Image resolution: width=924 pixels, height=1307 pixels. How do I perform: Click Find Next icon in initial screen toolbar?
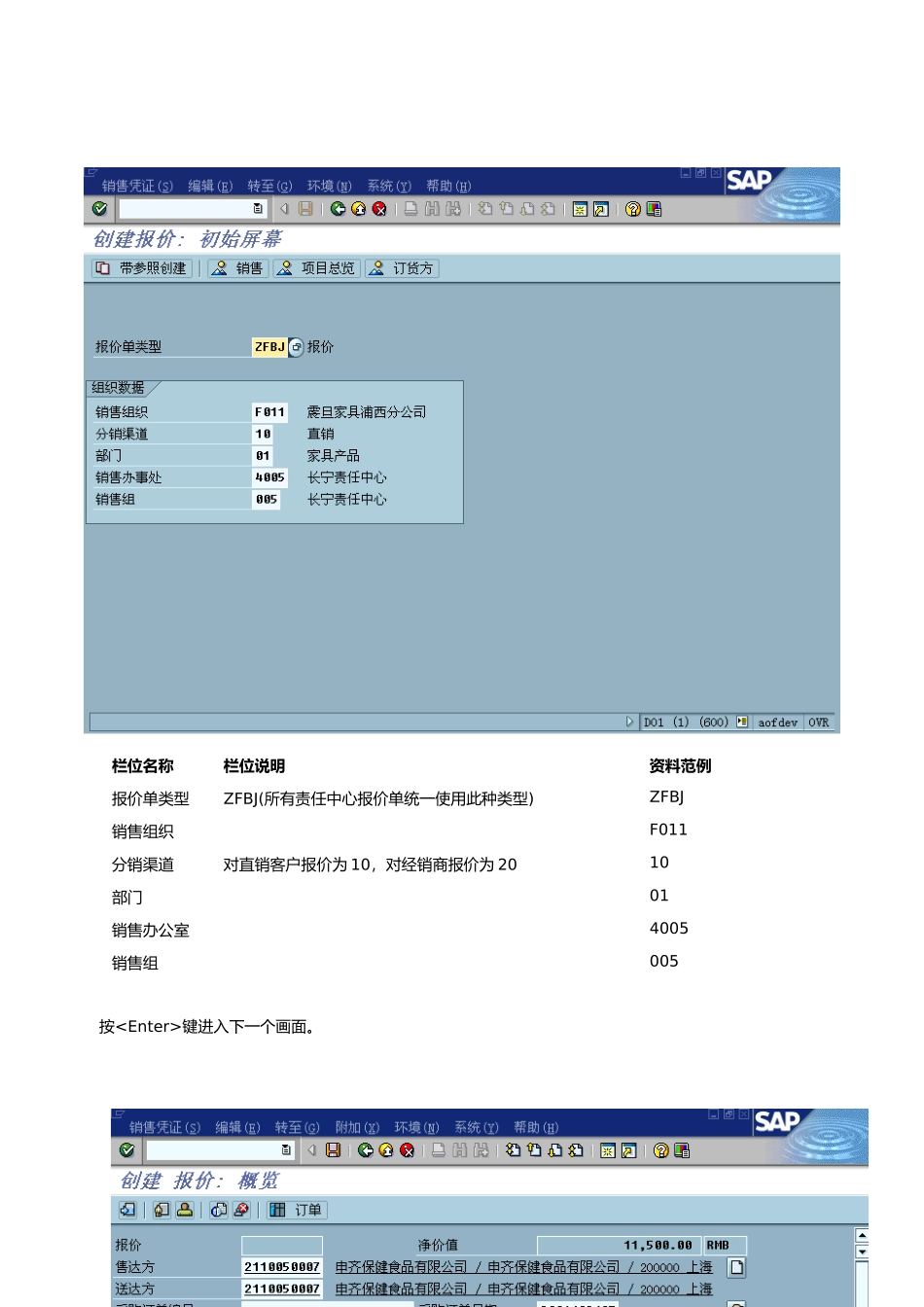(x=453, y=209)
